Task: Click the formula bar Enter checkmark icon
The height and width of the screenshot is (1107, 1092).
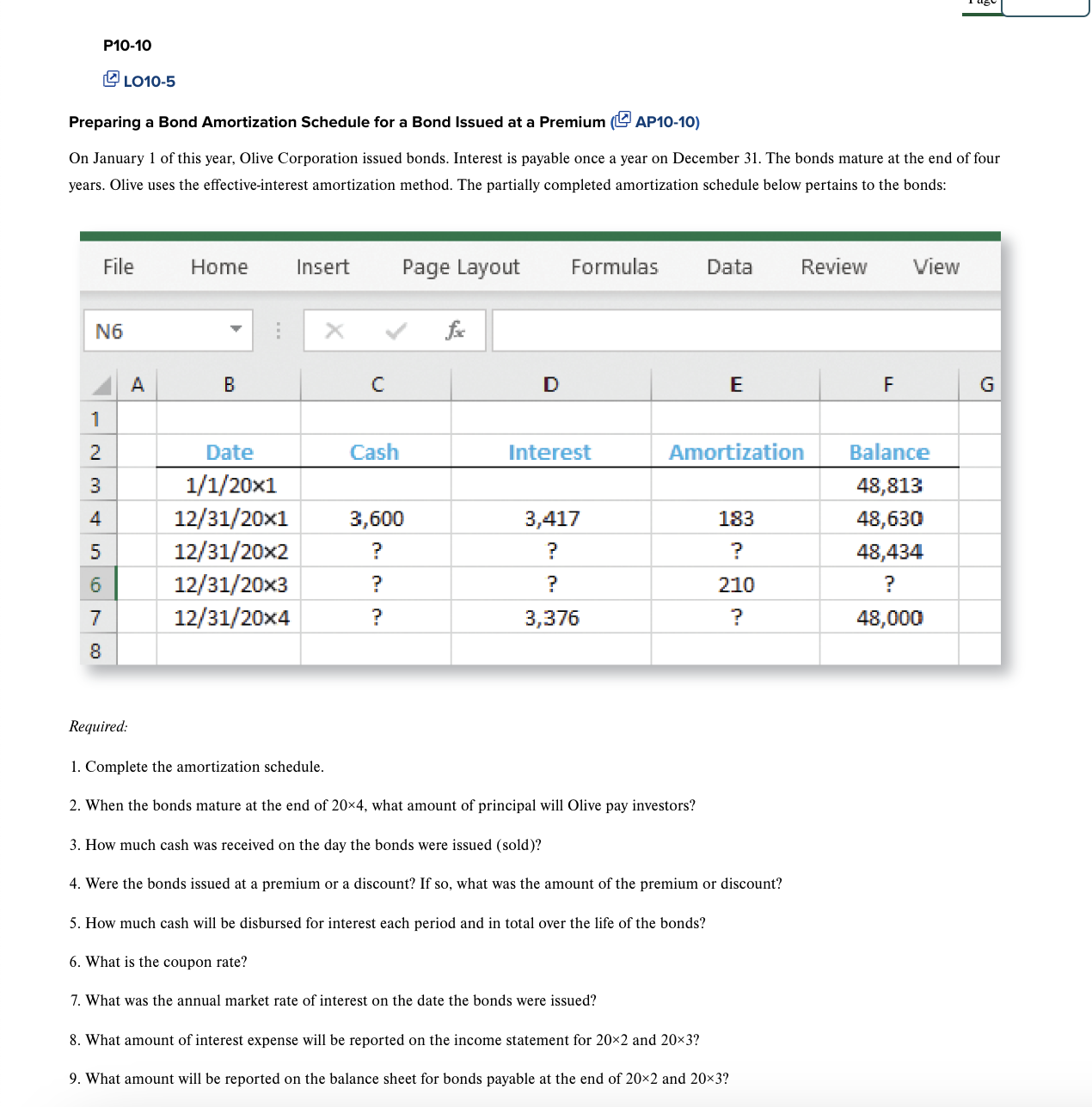Action: click(396, 331)
